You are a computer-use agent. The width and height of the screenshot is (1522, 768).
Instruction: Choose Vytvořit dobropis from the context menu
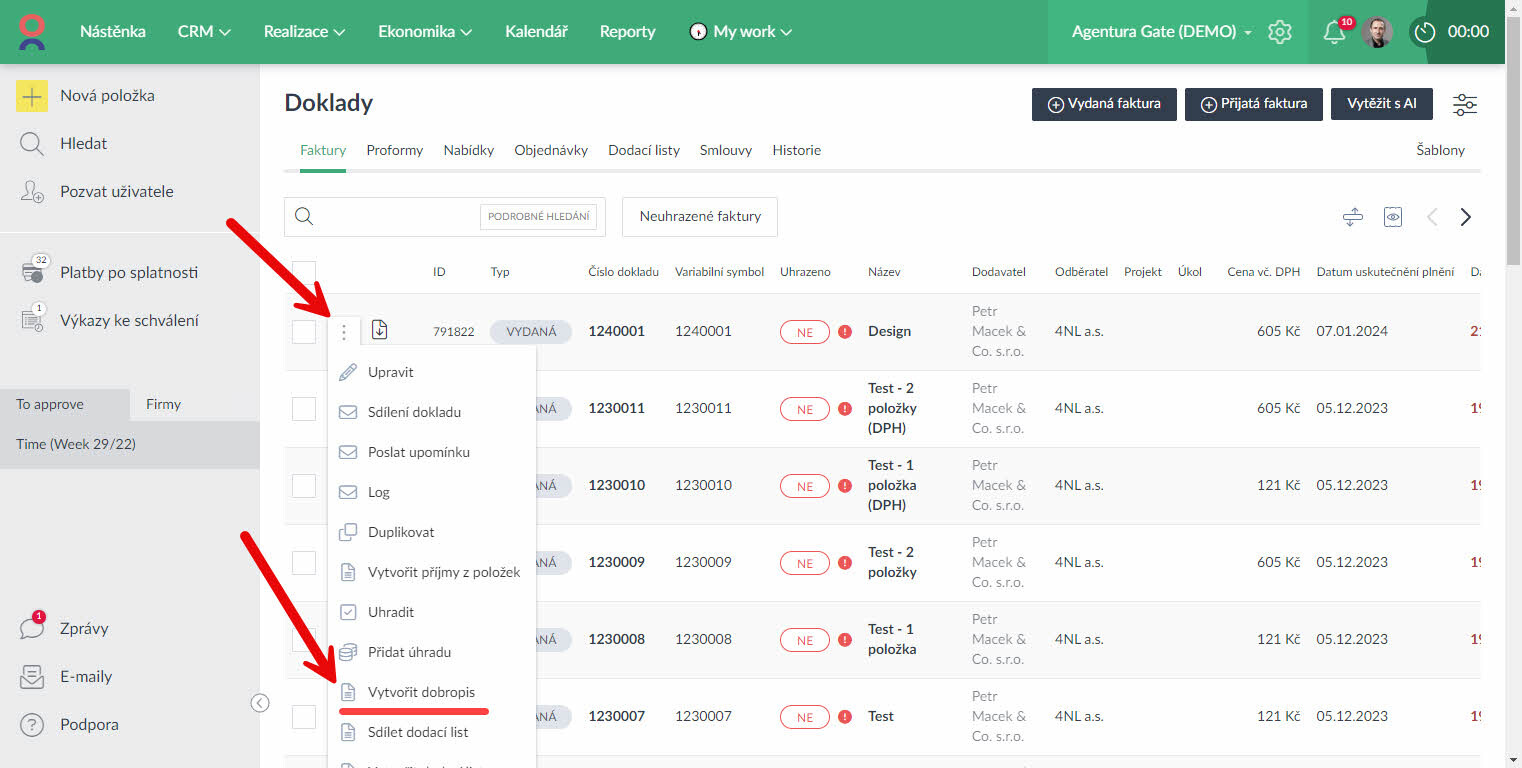click(421, 692)
